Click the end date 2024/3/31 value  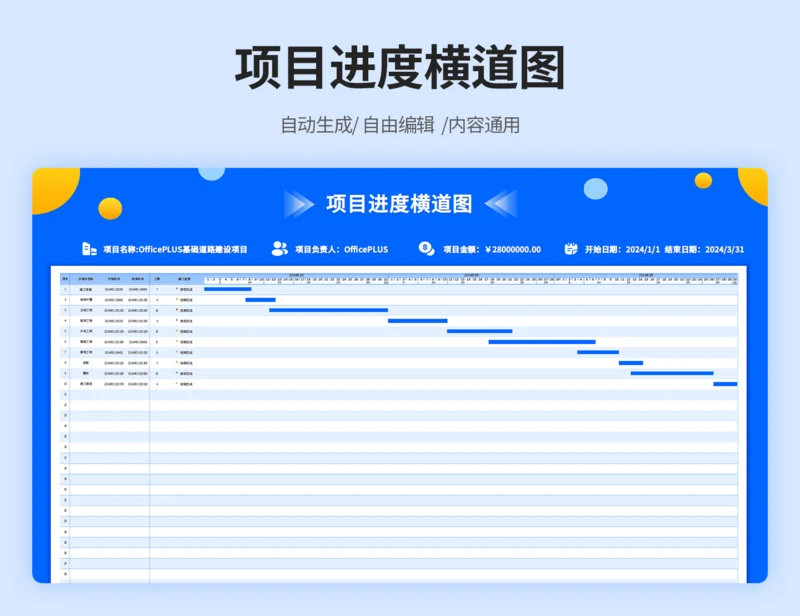coord(727,249)
